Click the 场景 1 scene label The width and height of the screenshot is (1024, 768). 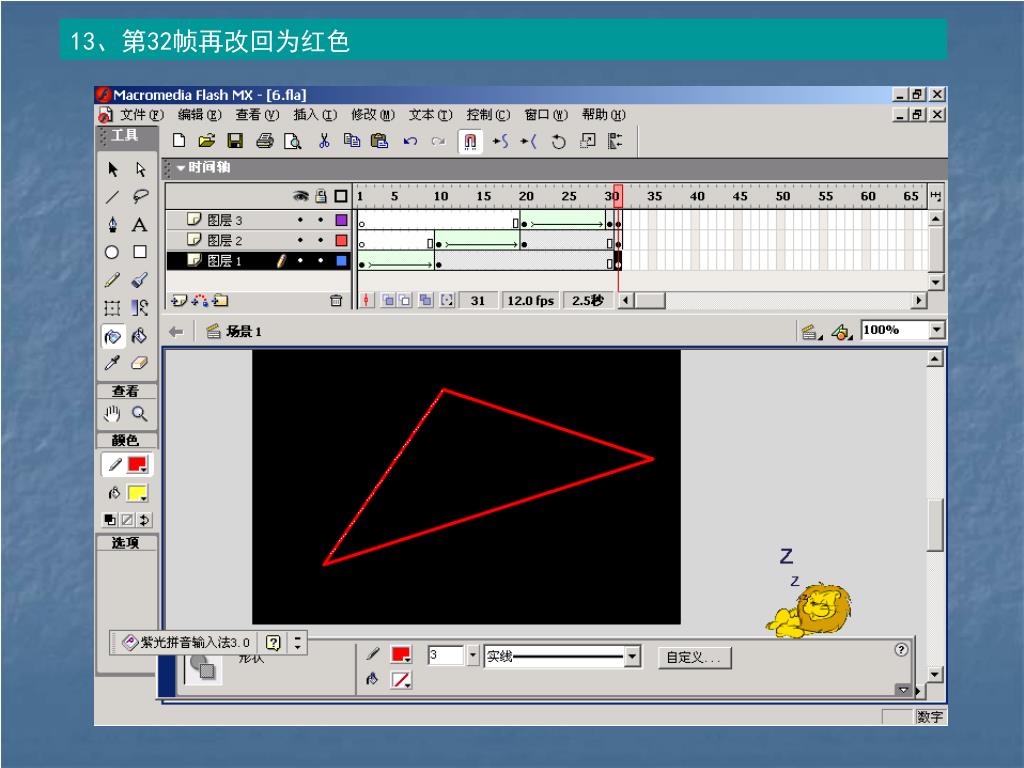244,332
